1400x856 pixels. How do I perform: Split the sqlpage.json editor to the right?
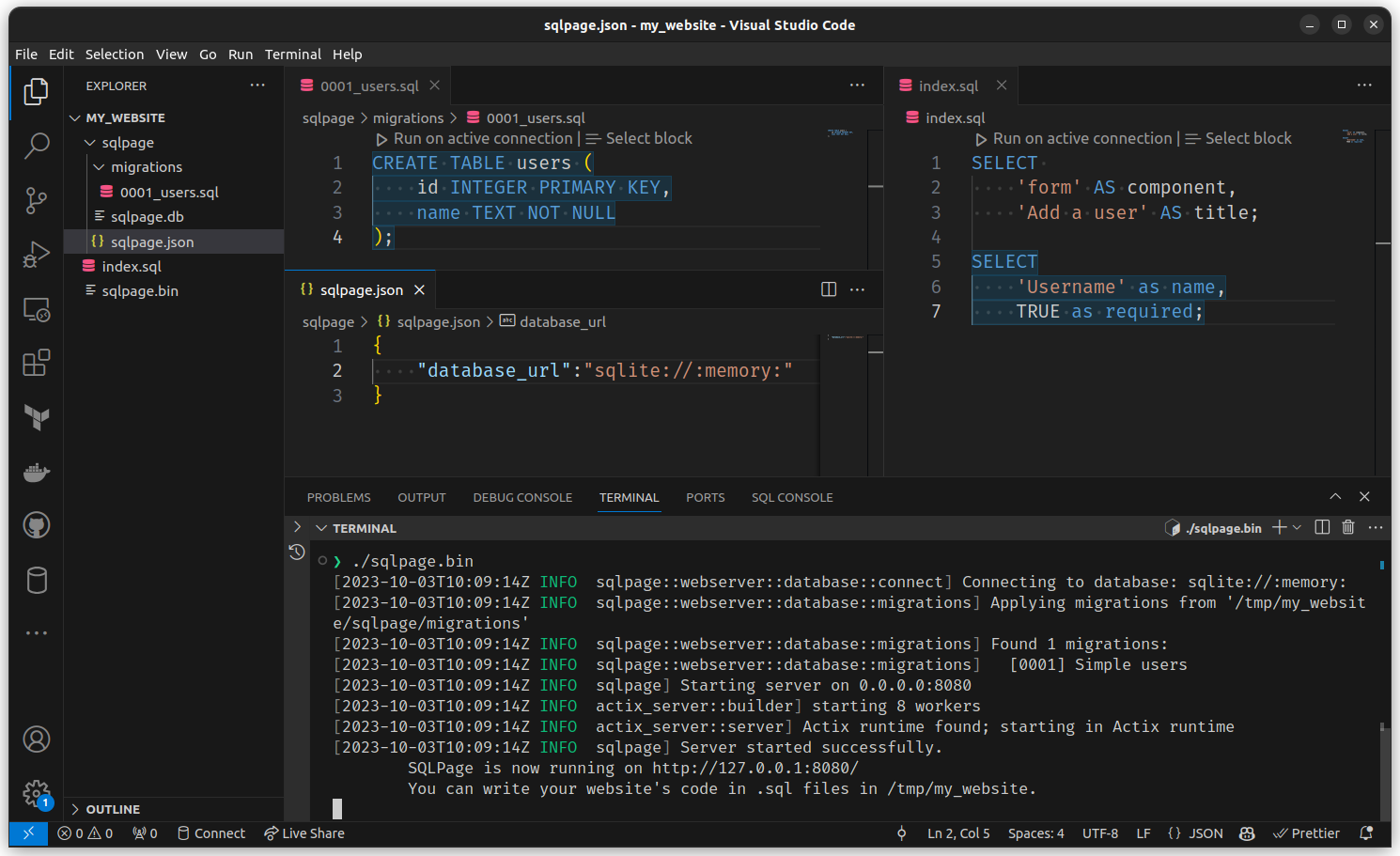pyautogui.click(x=829, y=289)
